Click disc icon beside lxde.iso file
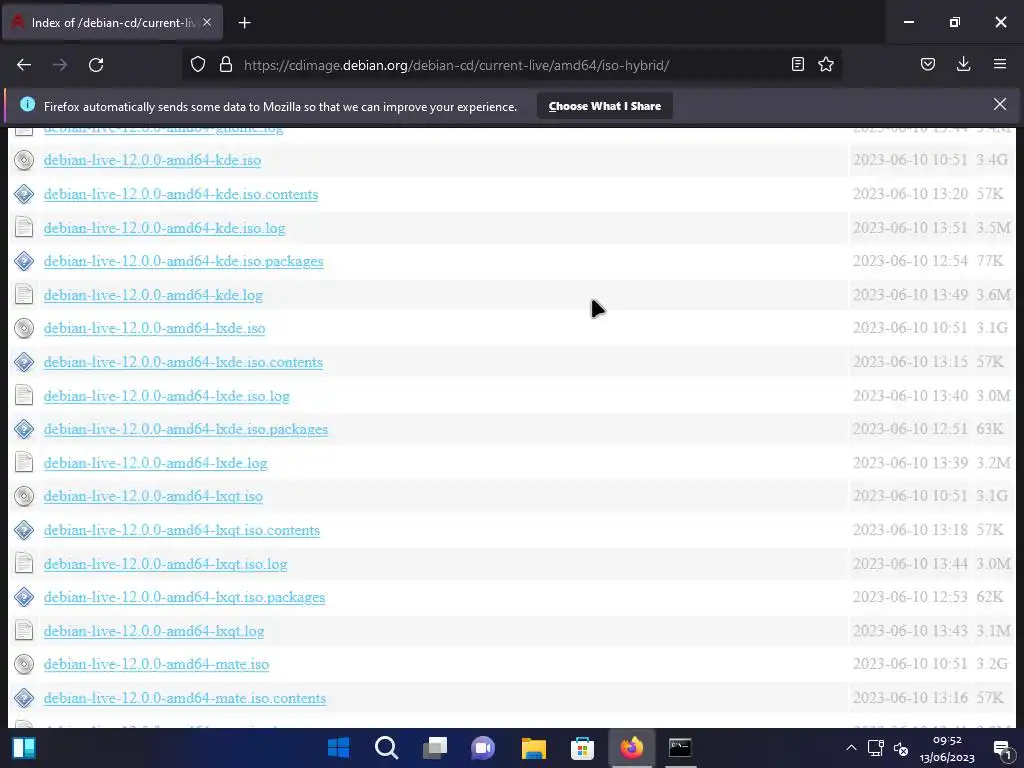 (x=24, y=328)
